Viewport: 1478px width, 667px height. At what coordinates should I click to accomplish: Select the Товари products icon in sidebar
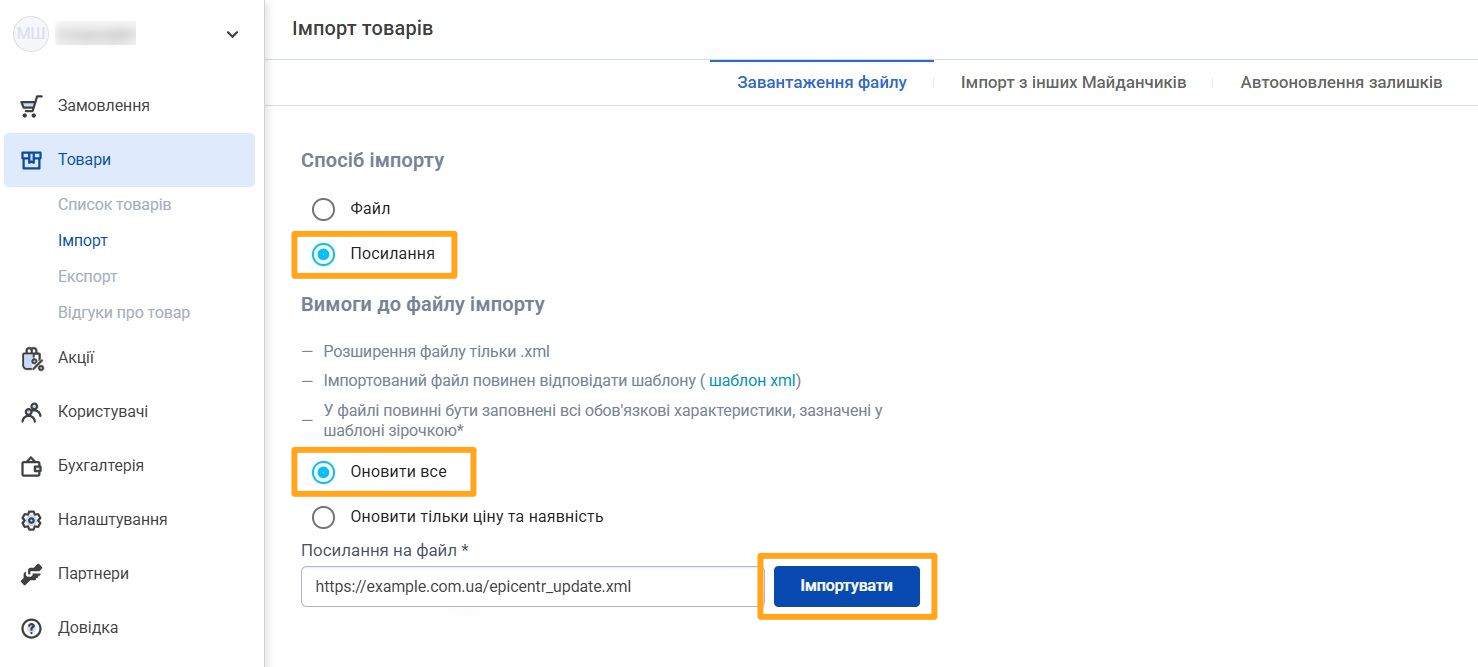point(31,158)
